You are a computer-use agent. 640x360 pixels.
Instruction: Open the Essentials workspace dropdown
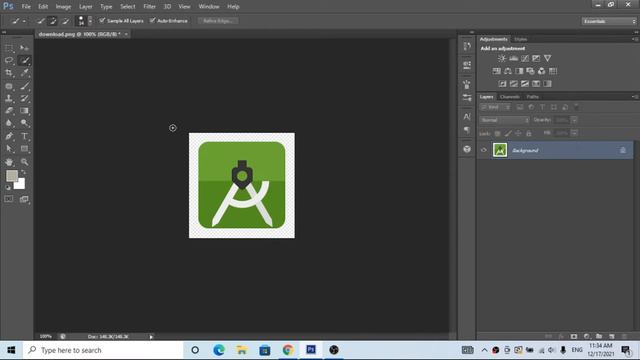click(609, 21)
